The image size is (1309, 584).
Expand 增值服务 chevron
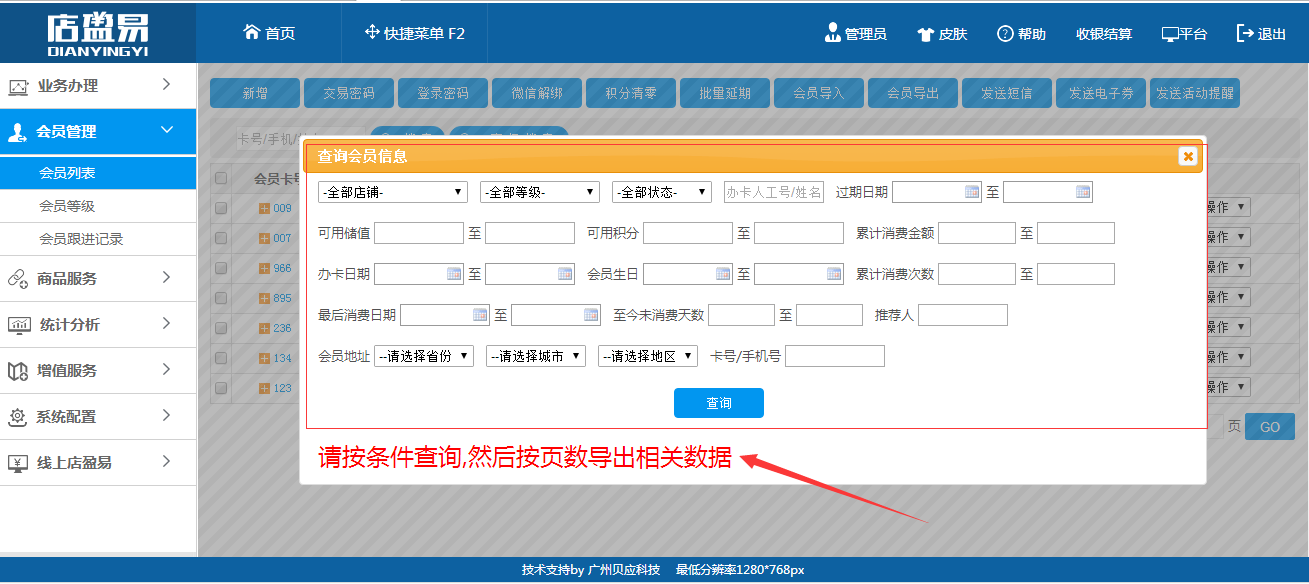(x=167, y=369)
